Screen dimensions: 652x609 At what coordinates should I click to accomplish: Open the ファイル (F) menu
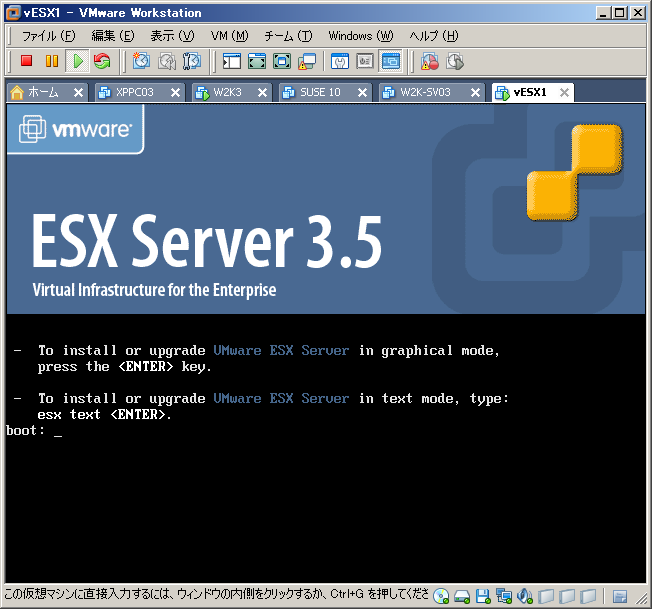[48, 36]
